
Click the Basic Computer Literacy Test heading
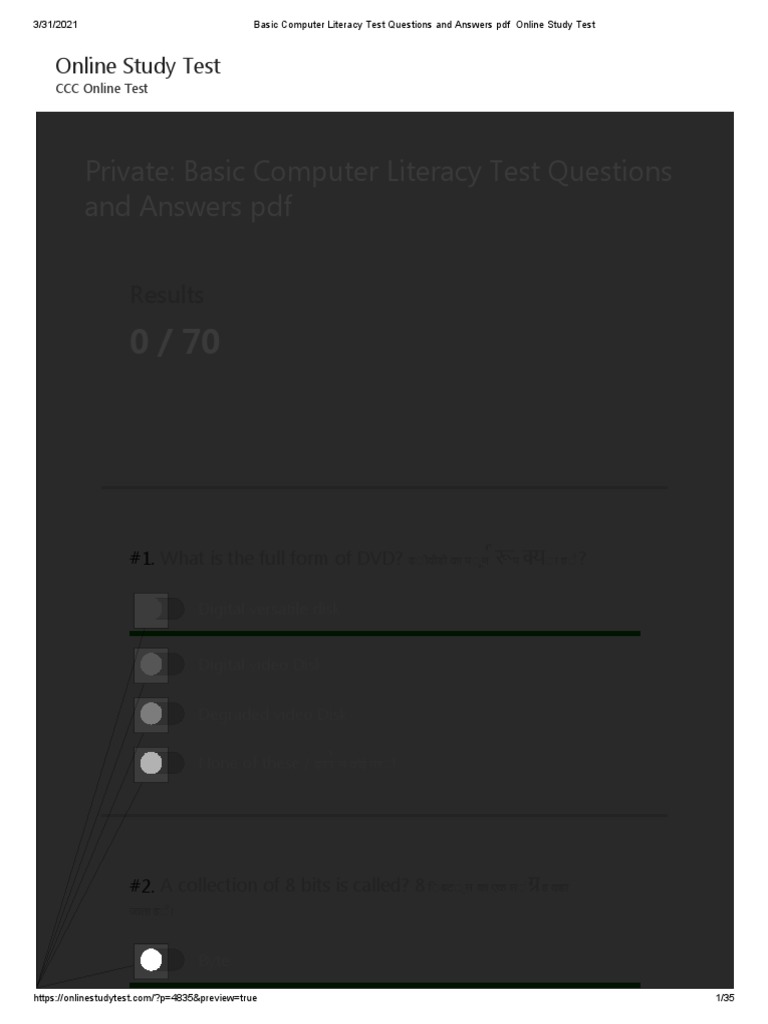(378, 190)
